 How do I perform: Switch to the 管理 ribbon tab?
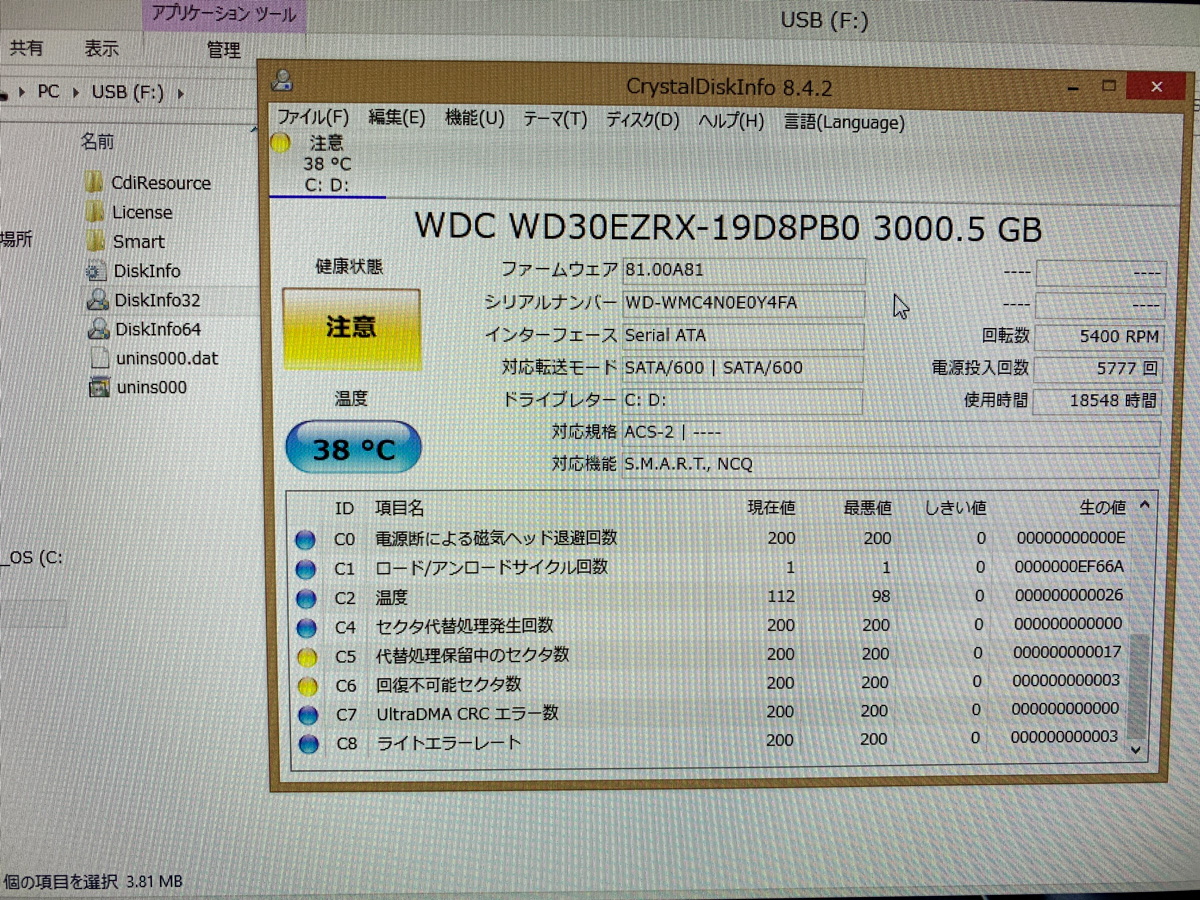point(223,50)
